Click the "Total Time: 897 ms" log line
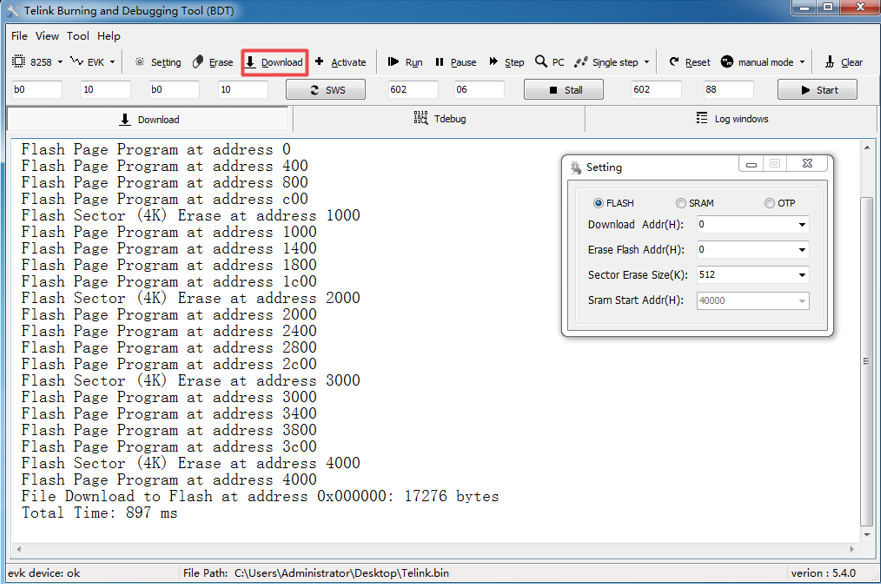The height and width of the screenshot is (584, 881). pos(99,513)
